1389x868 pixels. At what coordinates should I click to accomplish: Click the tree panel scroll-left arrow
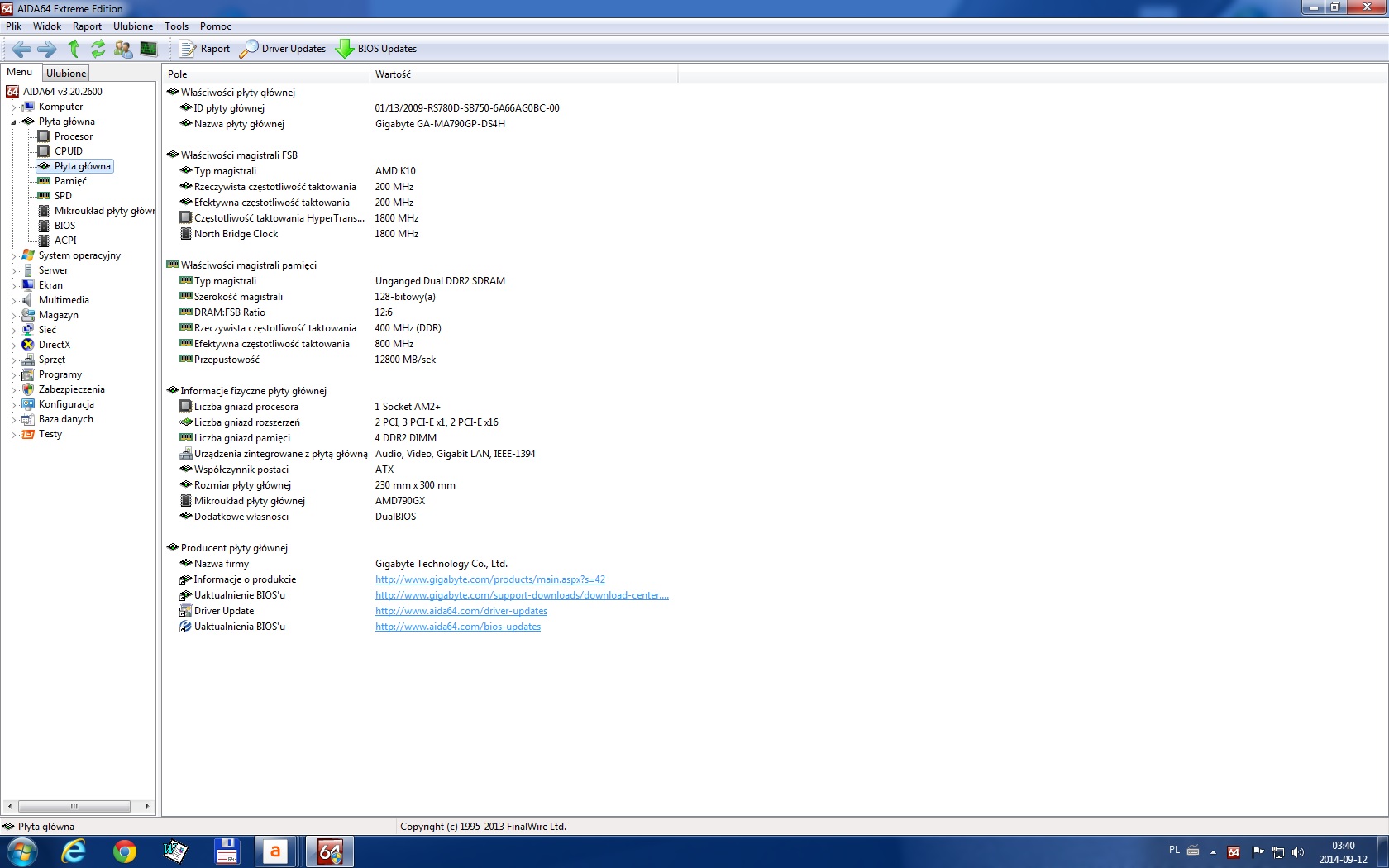[x=9, y=806]
